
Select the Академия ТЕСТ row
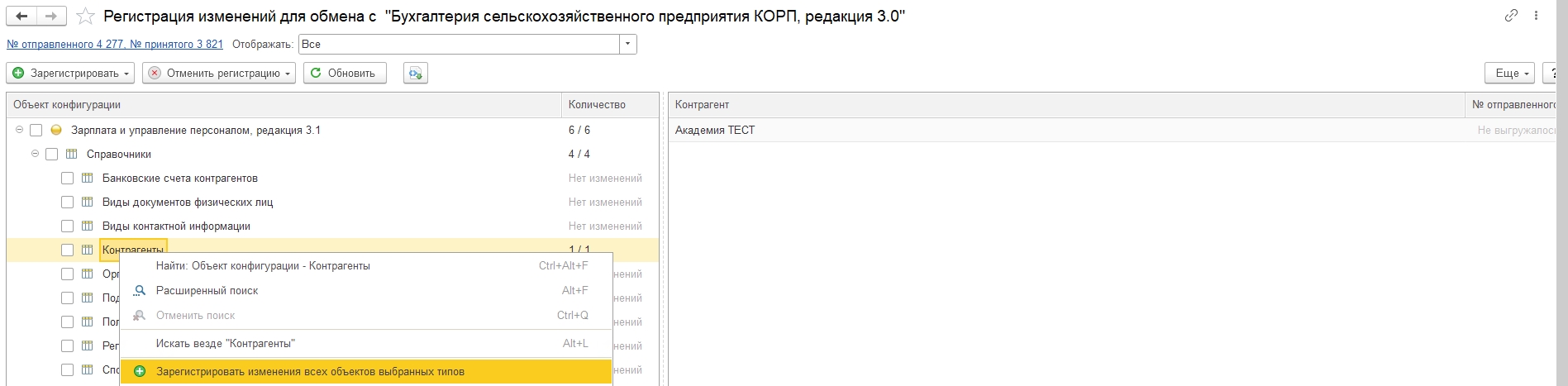pyautogui.click(x=715, y=131)
